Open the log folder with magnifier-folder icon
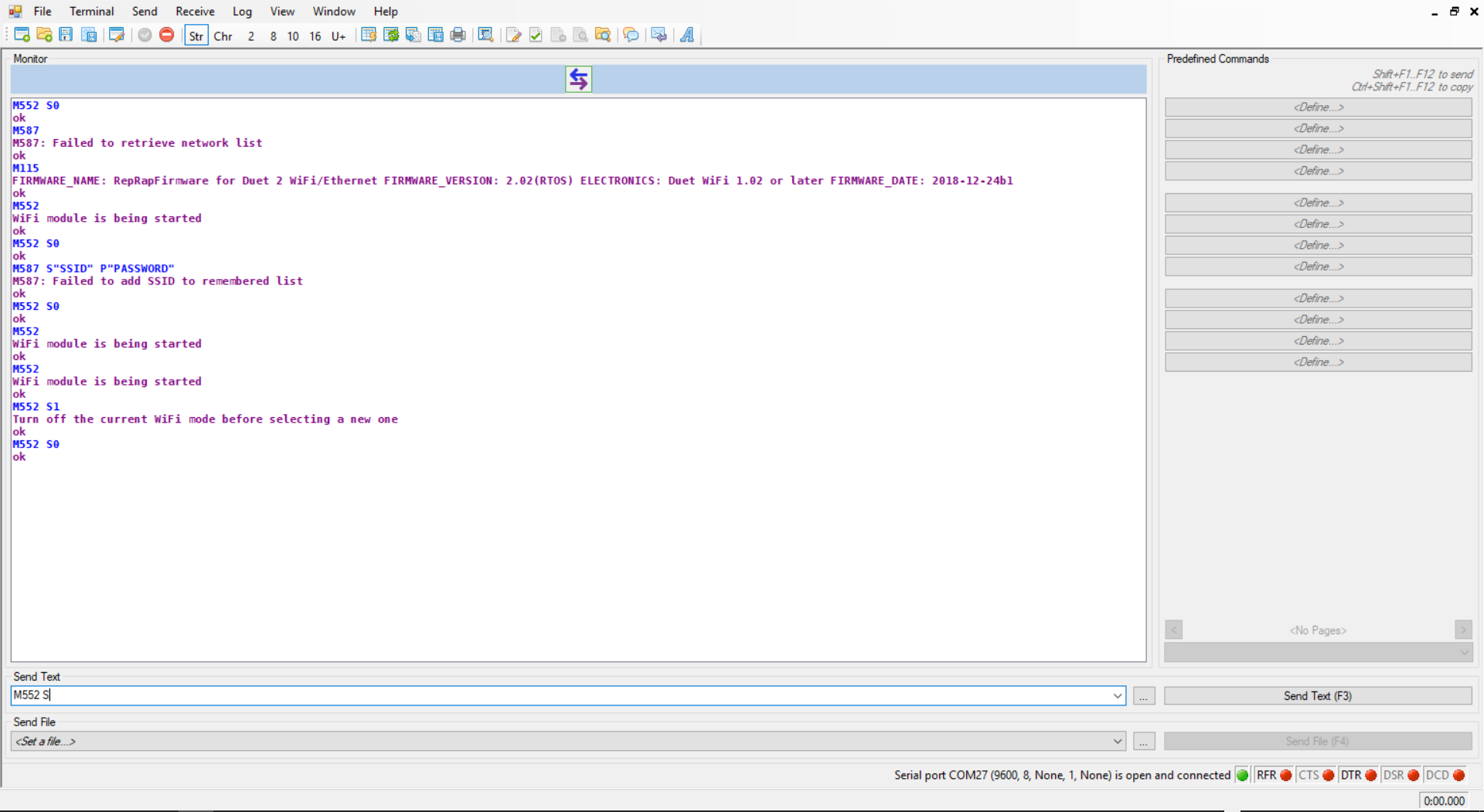The image size is (1484, 812). (x=603, y=35)
